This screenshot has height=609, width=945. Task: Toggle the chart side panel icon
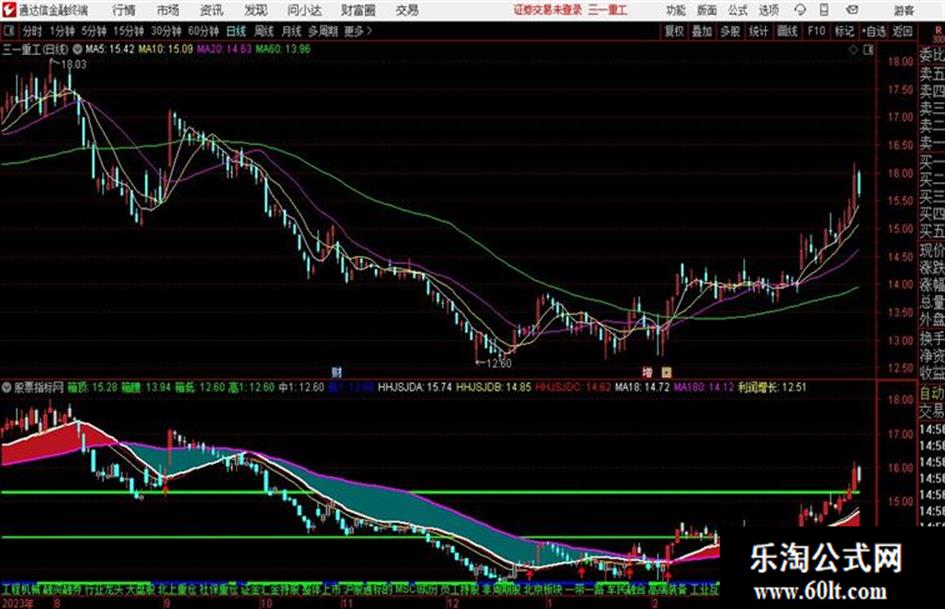pos(868,50)
